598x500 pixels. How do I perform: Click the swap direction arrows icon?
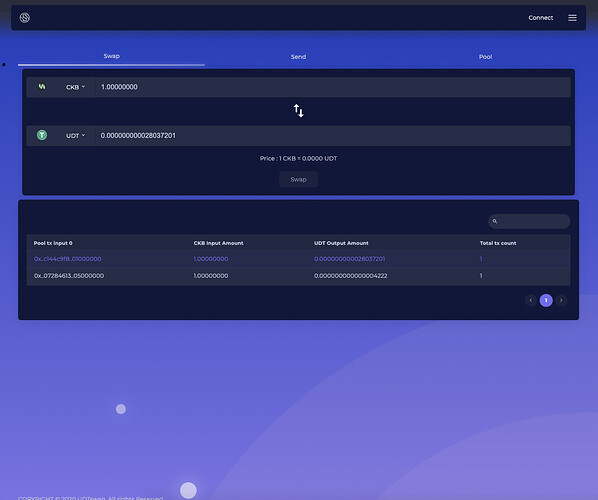[298, 111]
